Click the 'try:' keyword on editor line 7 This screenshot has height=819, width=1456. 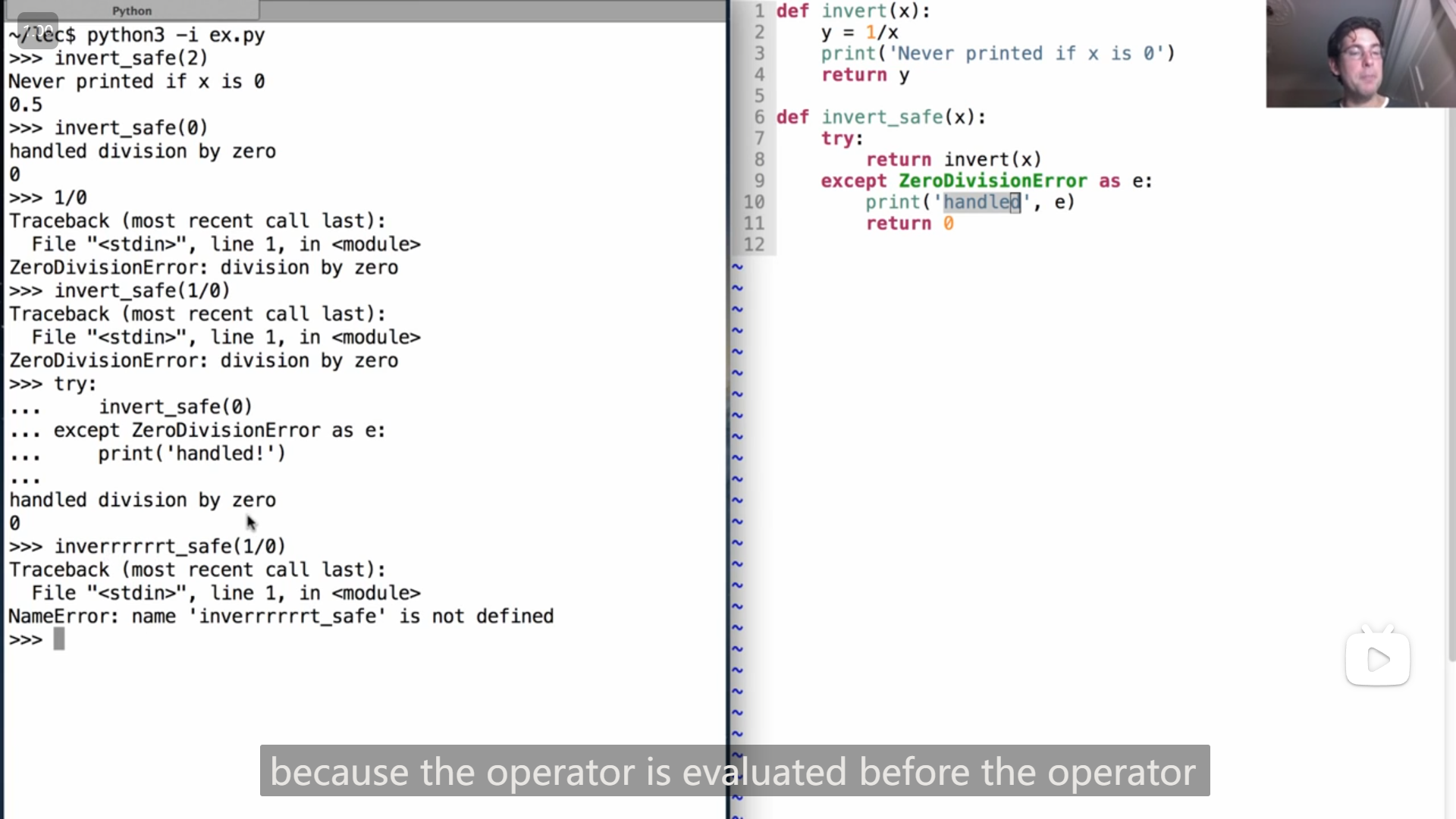pos(841,138)
